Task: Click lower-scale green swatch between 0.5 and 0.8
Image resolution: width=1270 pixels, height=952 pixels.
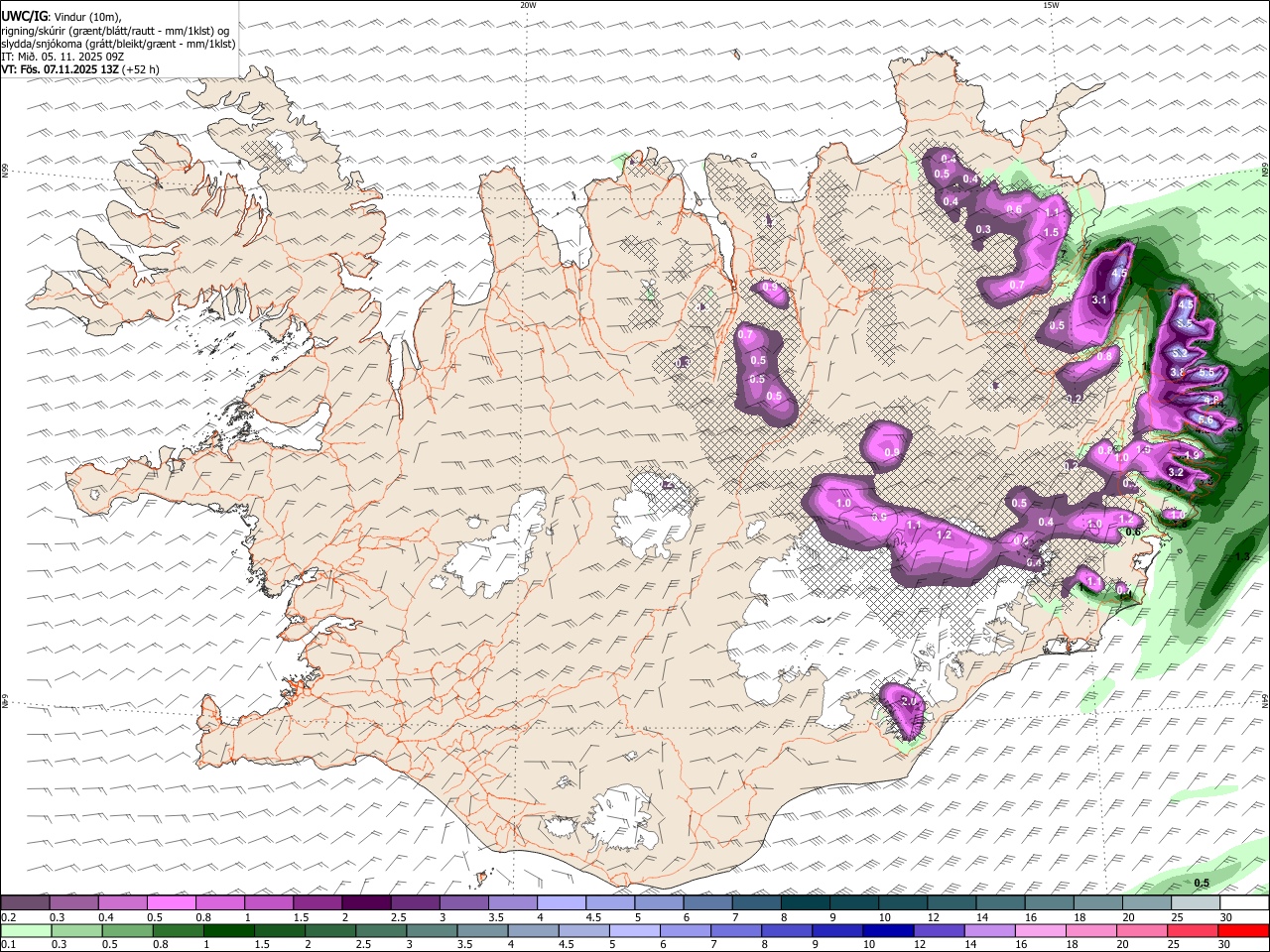Action: (x=127, y=930)
